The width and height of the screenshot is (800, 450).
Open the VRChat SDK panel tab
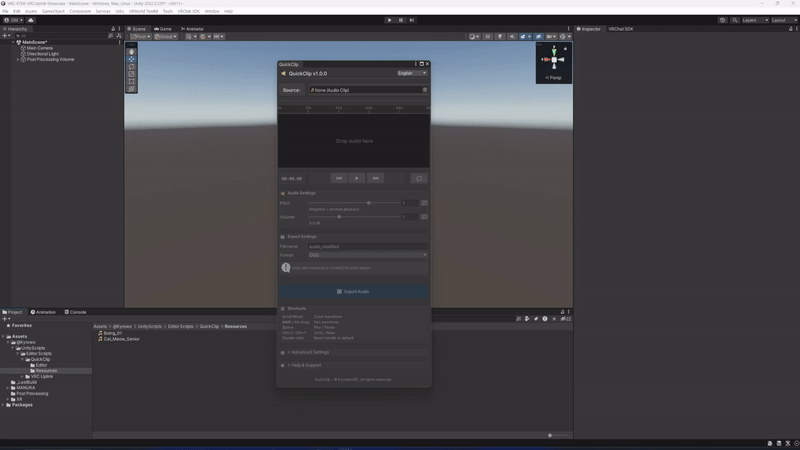tap(620, 29)
